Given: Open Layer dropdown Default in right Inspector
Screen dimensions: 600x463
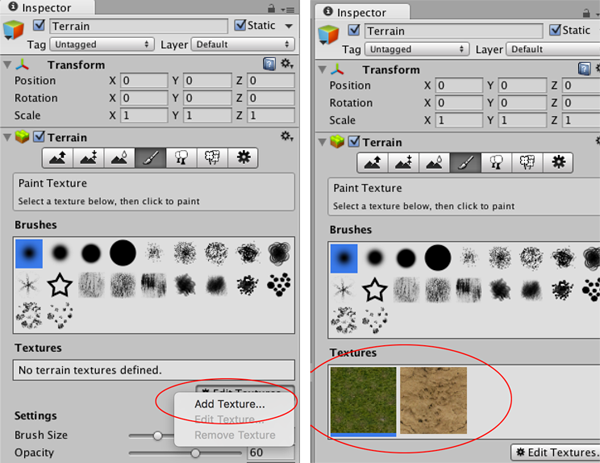Looking at the screenshot, I should [x=553, y=49].
